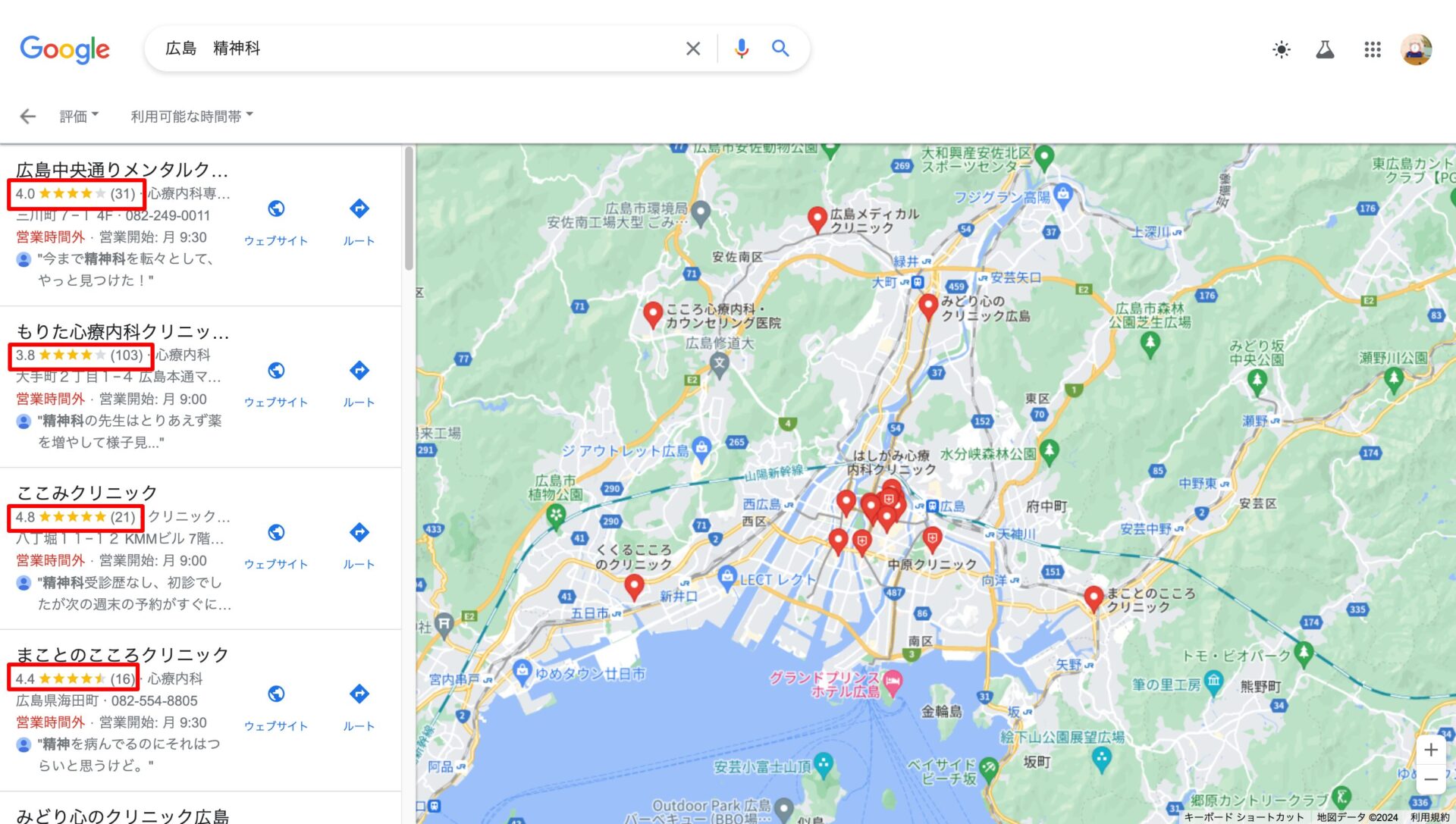Open キーボード ショートカット link on map
This screenshot has height=824, width=1456.
click(1244, 817)
